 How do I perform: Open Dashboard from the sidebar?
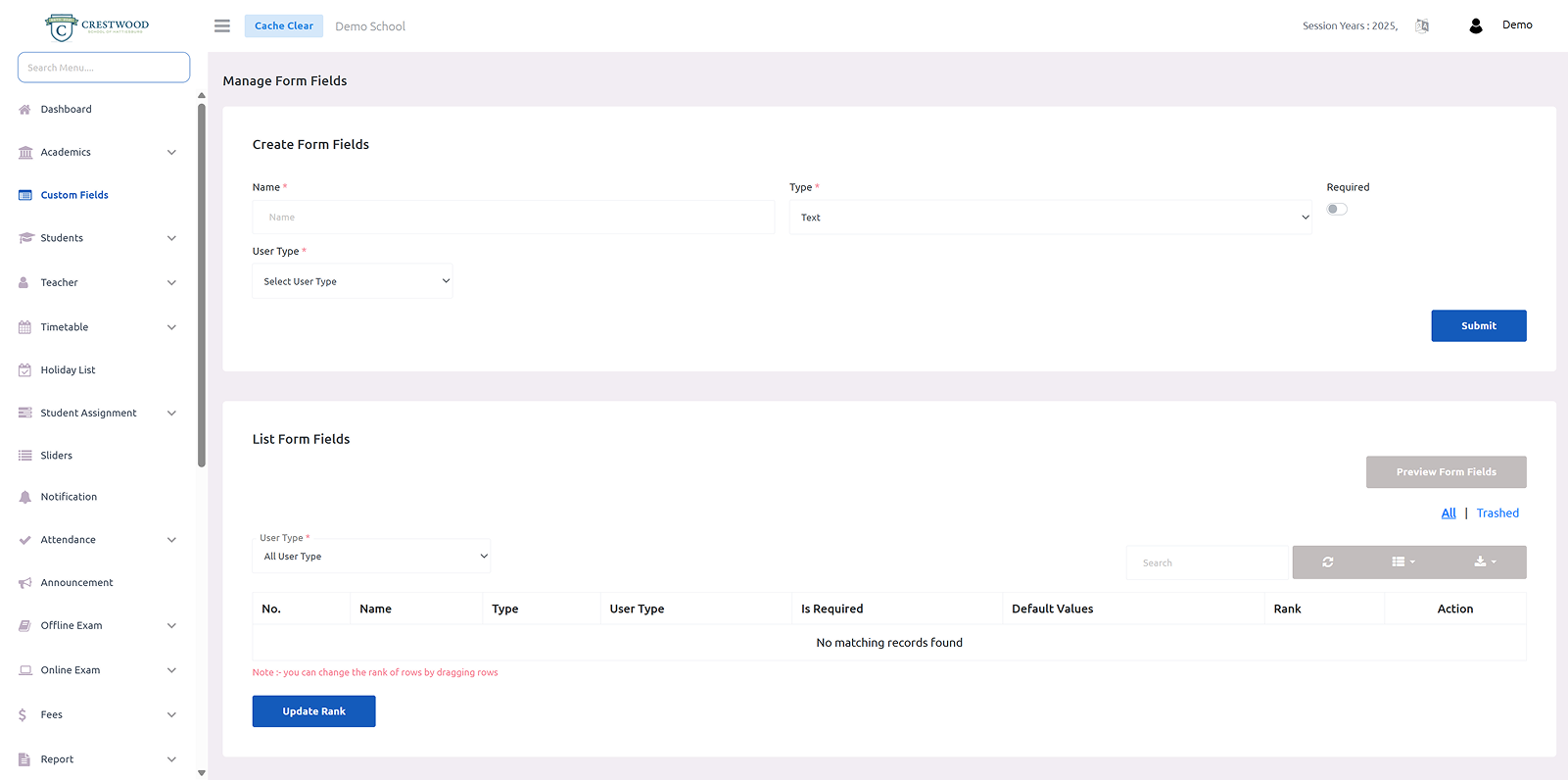point(66,110)
